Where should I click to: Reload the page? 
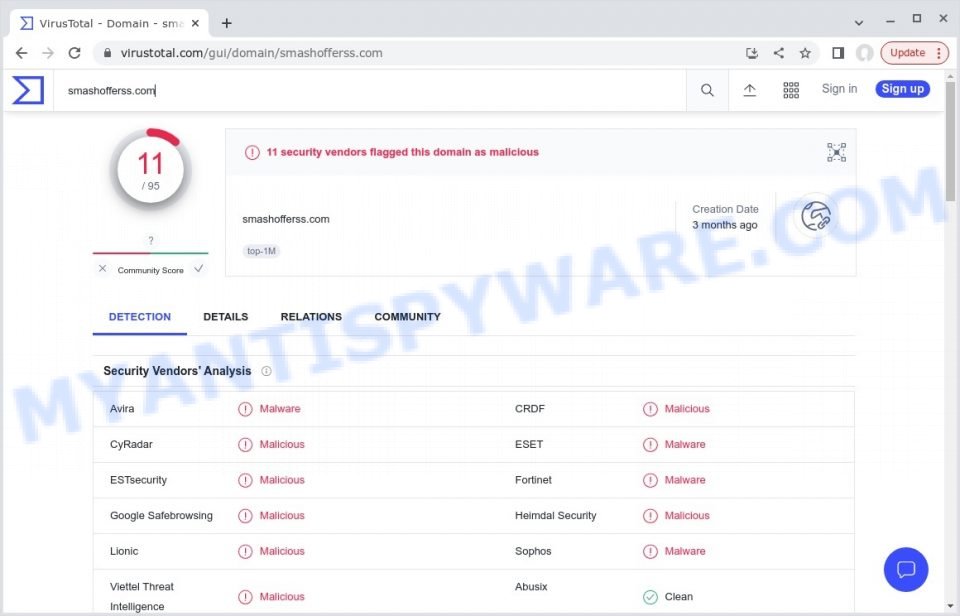point(75,53)
